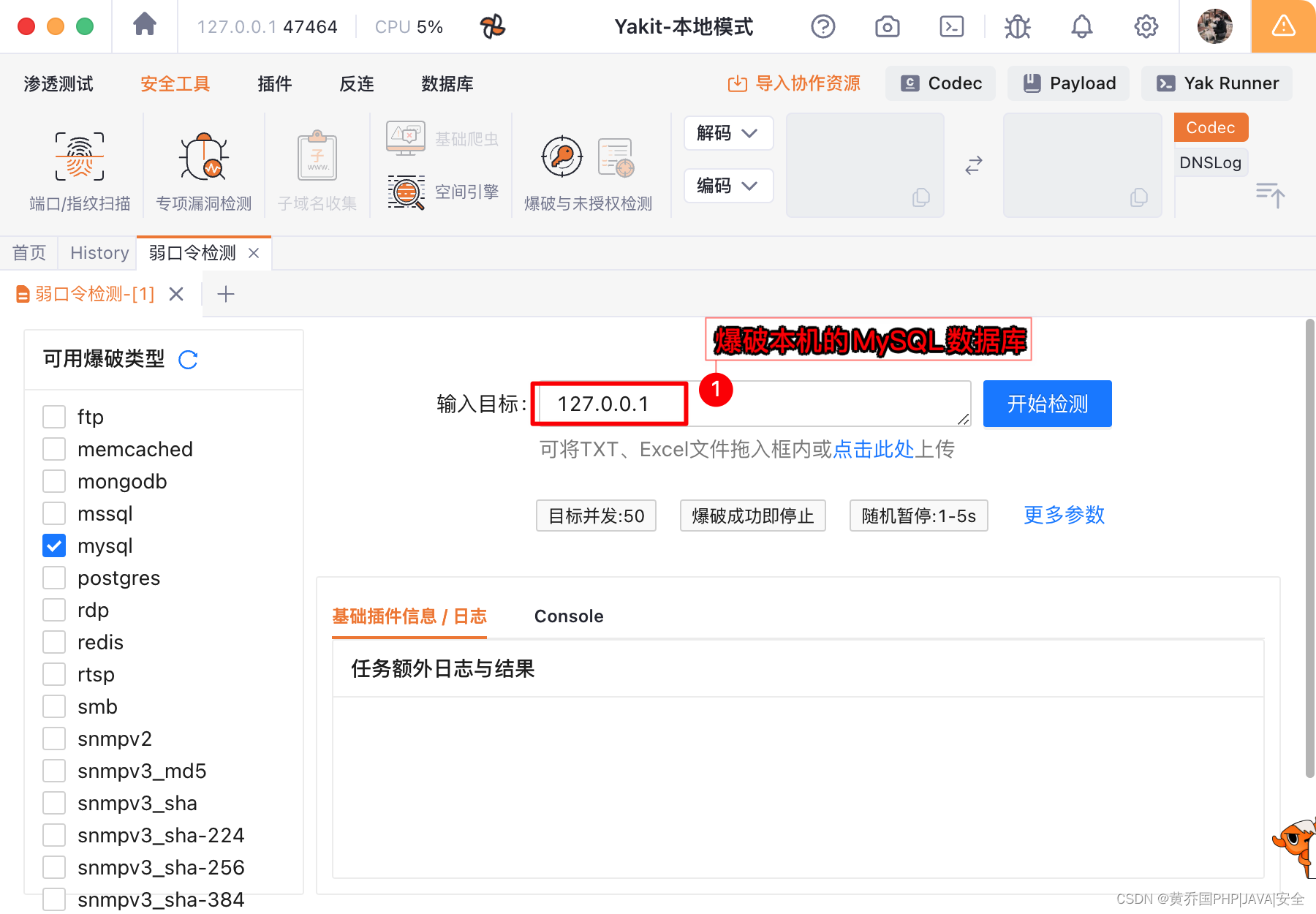
Task: Open the 插件 menu
Action: (275, 84)
